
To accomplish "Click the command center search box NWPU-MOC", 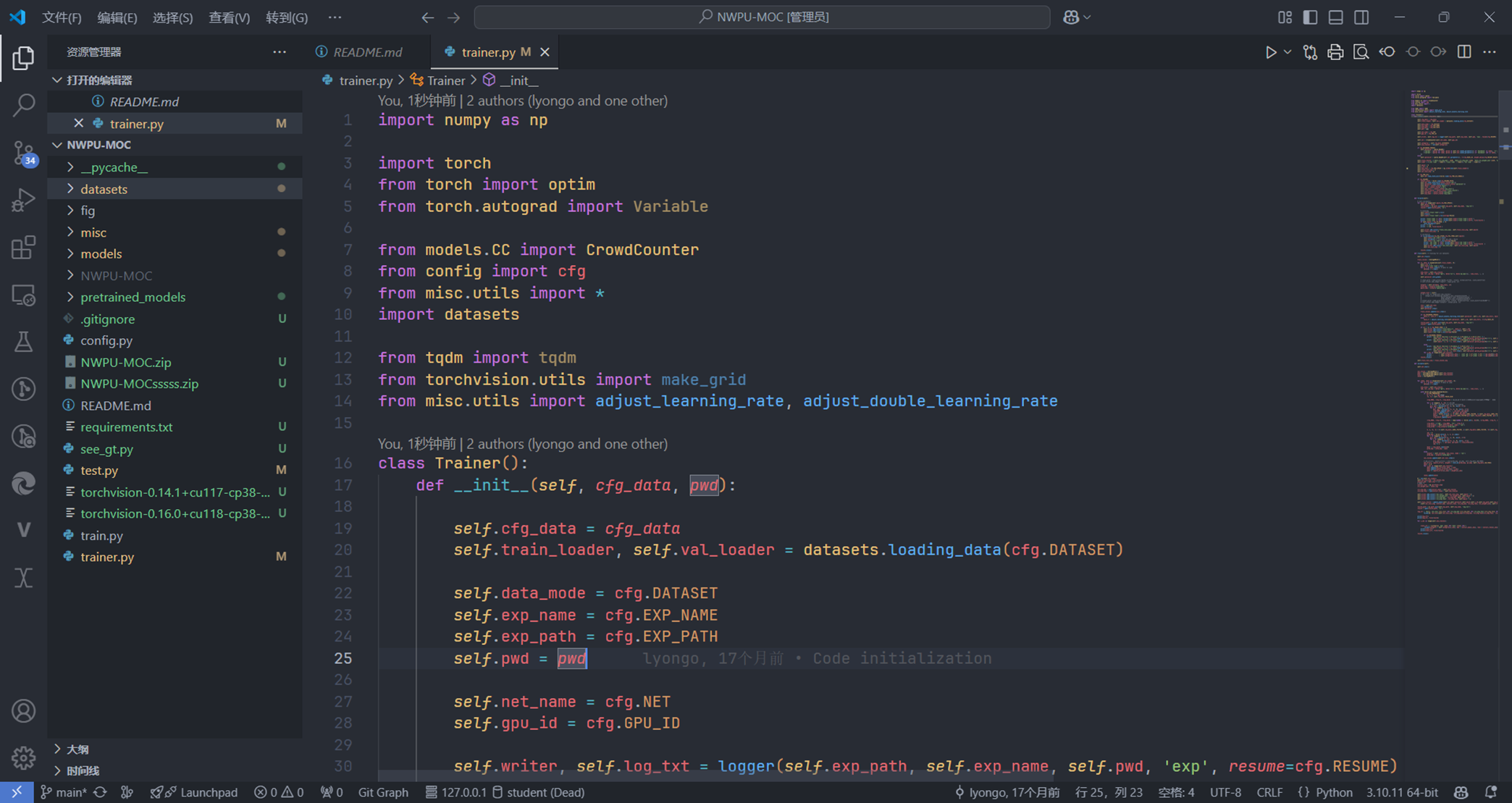I will pos(762,17).
